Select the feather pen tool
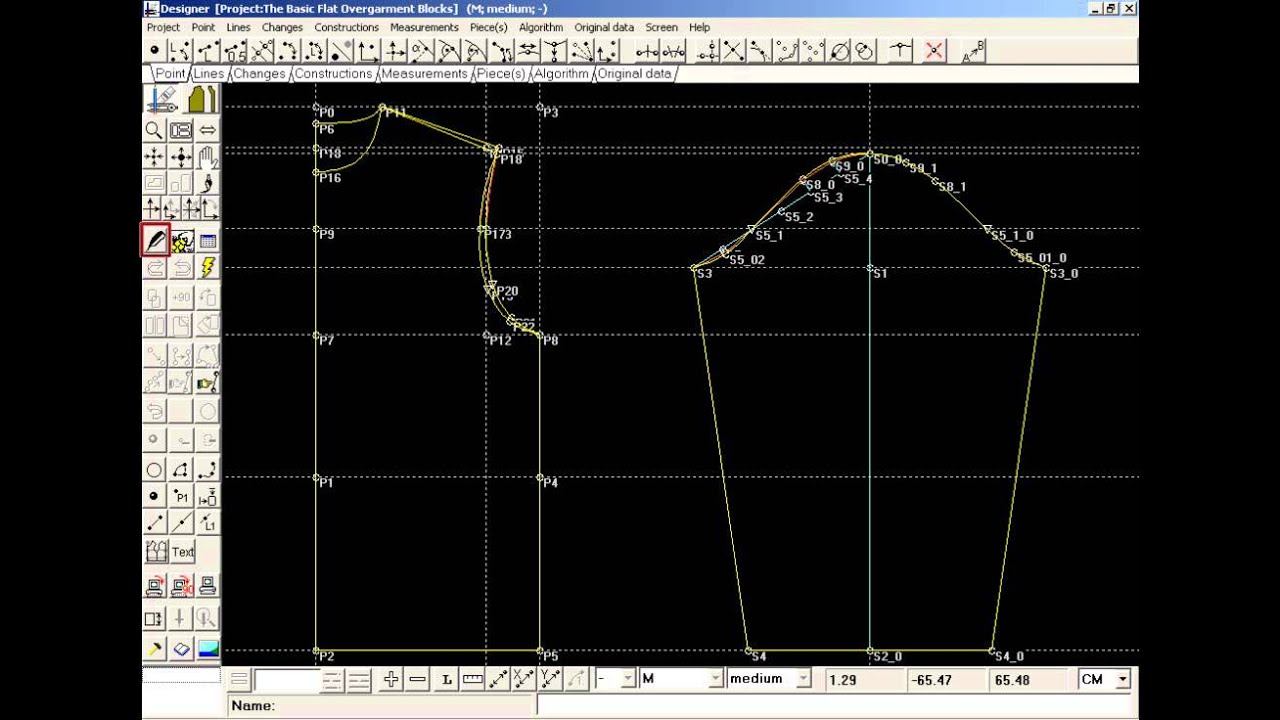The width and height of the screenshot is (1280, 720). click(154, 240)
